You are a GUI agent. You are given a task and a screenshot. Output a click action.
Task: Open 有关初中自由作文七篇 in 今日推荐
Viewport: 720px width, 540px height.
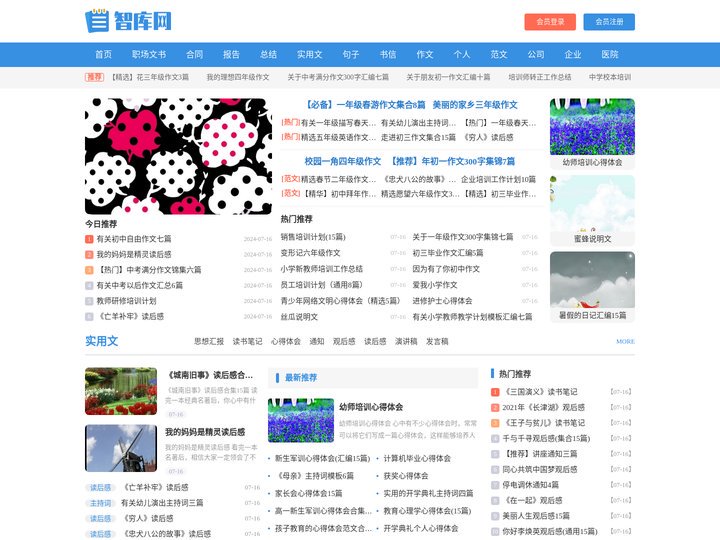(x=134, y=239)
